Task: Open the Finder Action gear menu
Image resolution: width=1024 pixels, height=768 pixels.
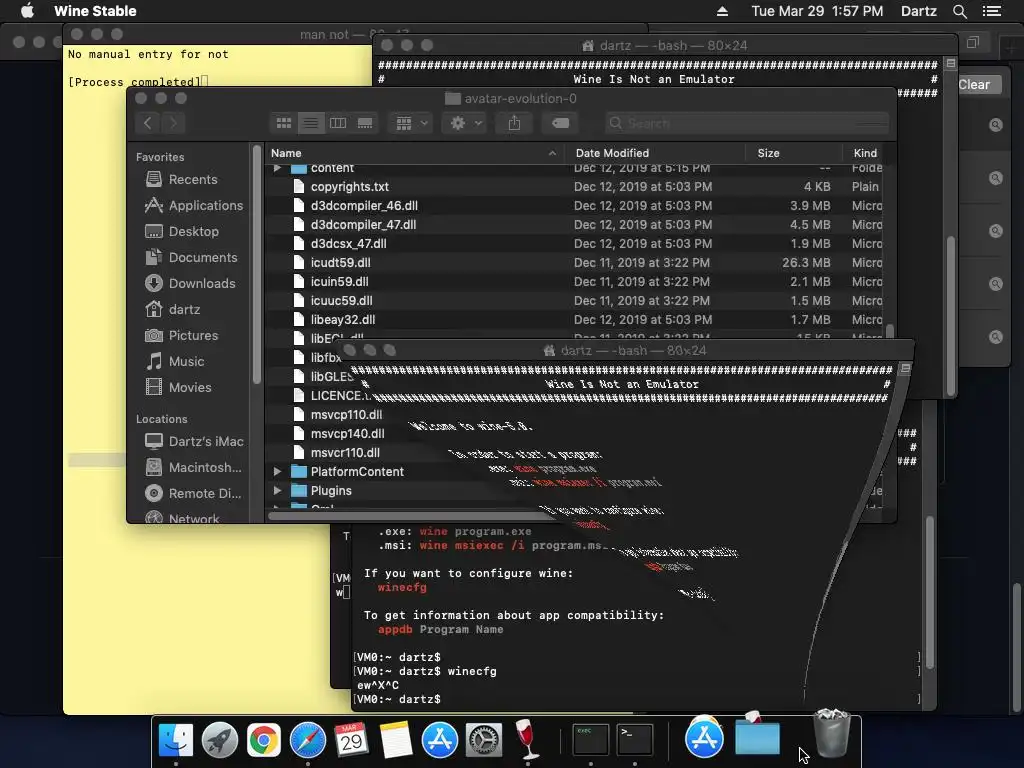Action: click(466, 123)
